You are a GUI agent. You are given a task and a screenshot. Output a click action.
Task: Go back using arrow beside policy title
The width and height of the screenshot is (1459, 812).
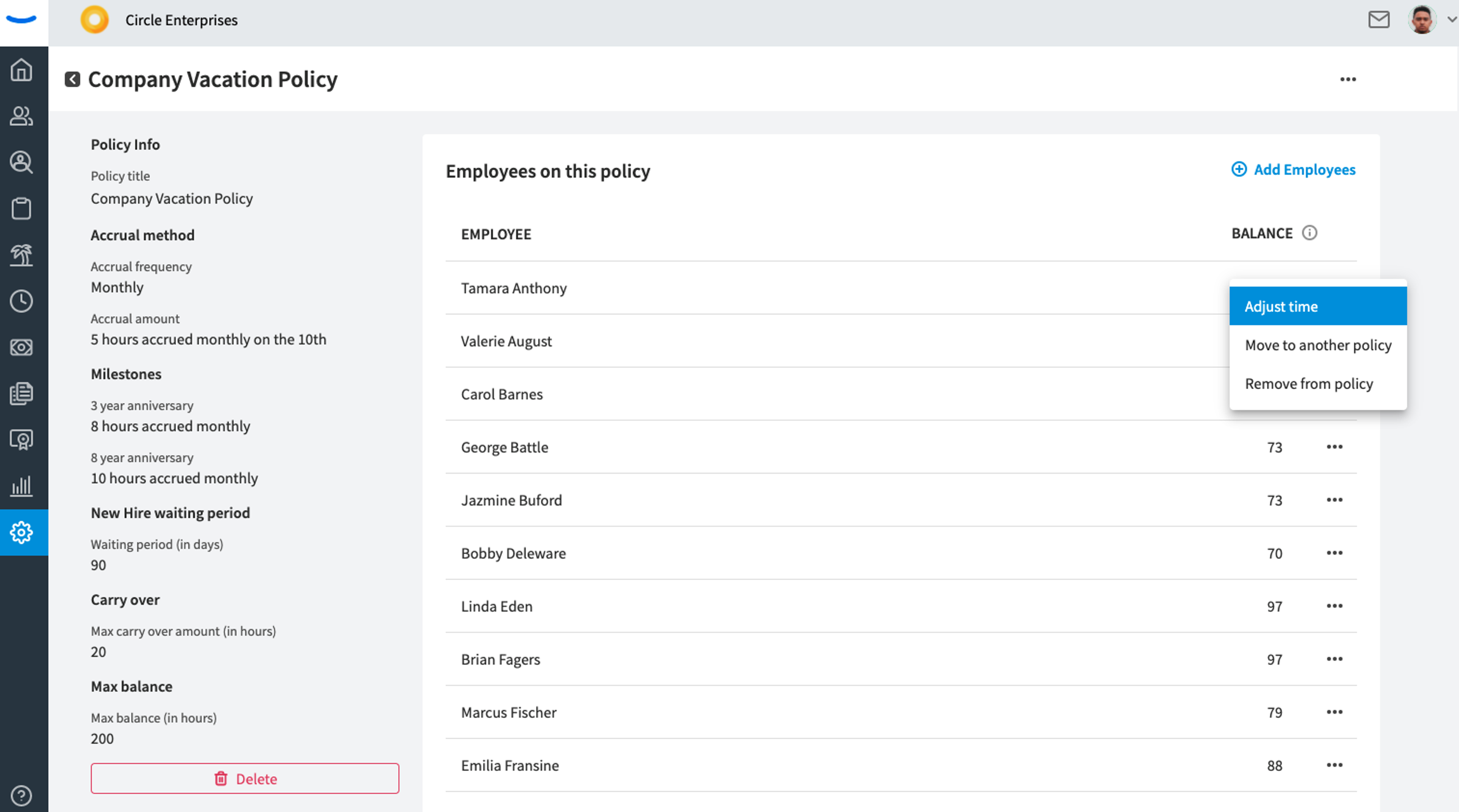(72, 79)
